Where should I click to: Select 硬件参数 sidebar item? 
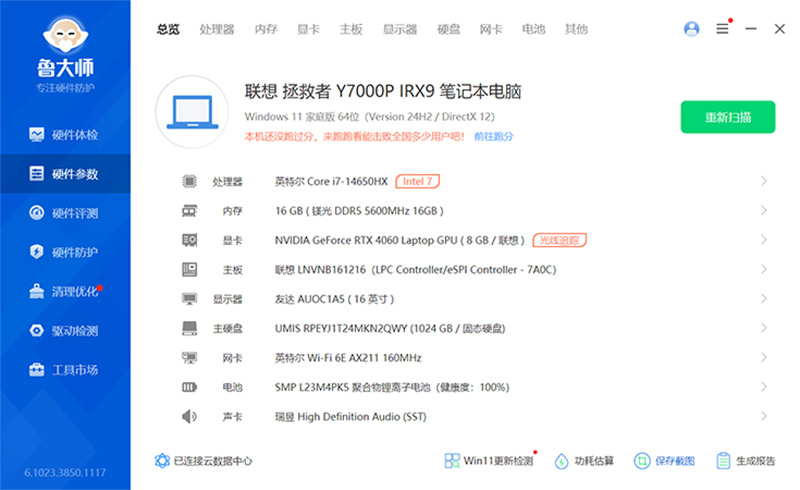point(65,174)
